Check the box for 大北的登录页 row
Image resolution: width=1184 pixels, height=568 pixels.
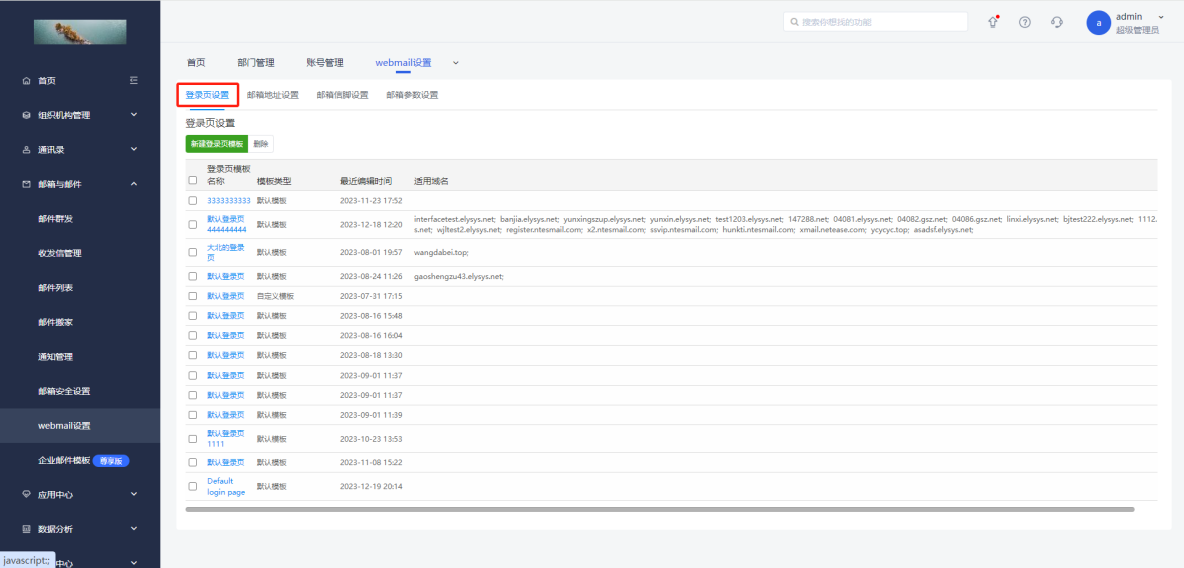tap(193, 252)
